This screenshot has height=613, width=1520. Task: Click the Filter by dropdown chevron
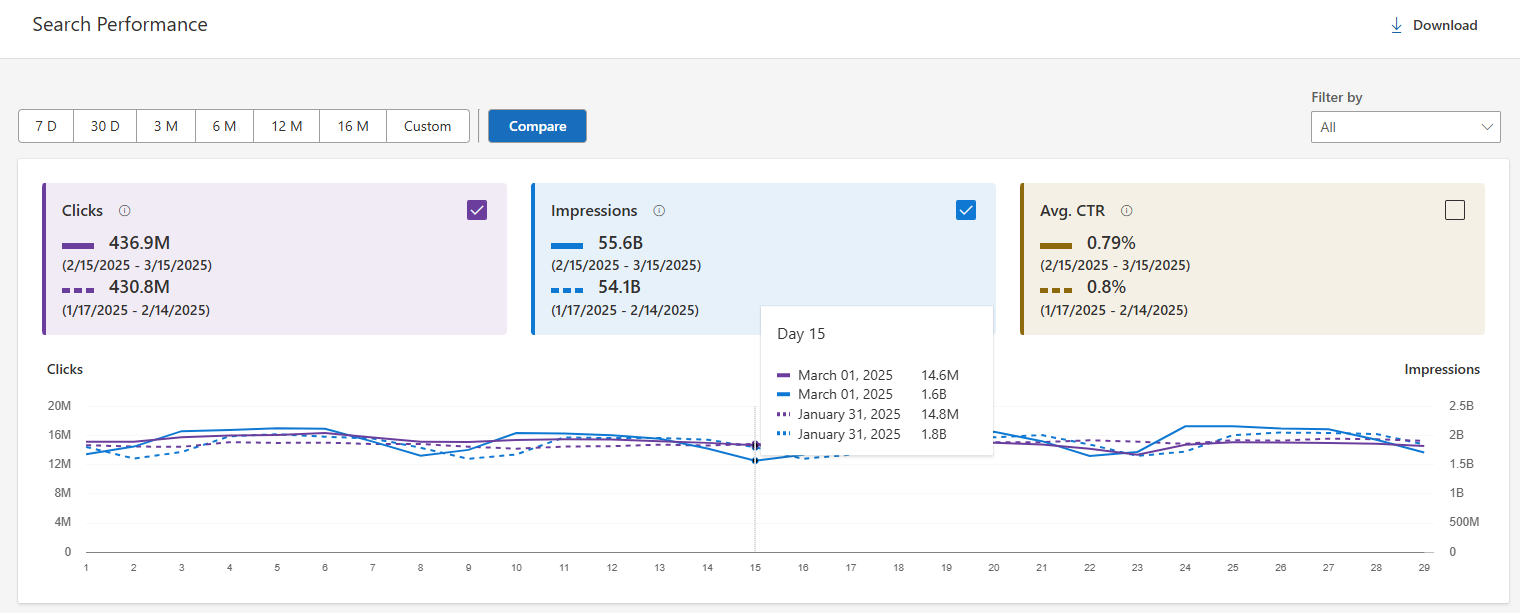tap(1486, 127)
